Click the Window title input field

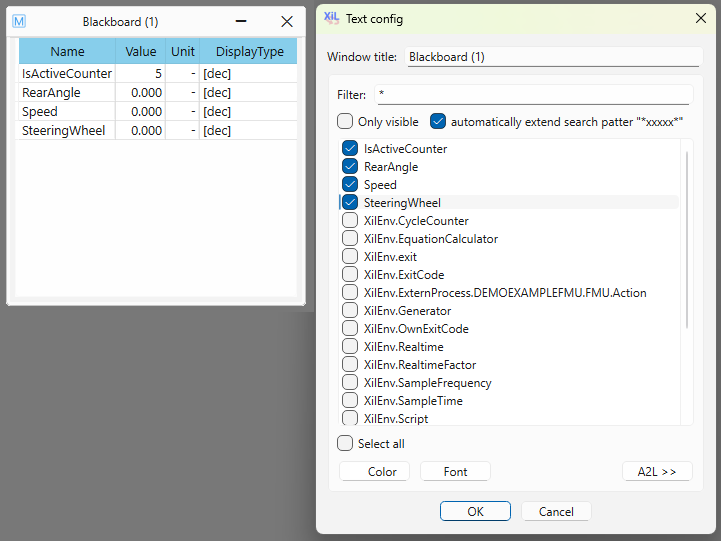[x=553, y=57]
